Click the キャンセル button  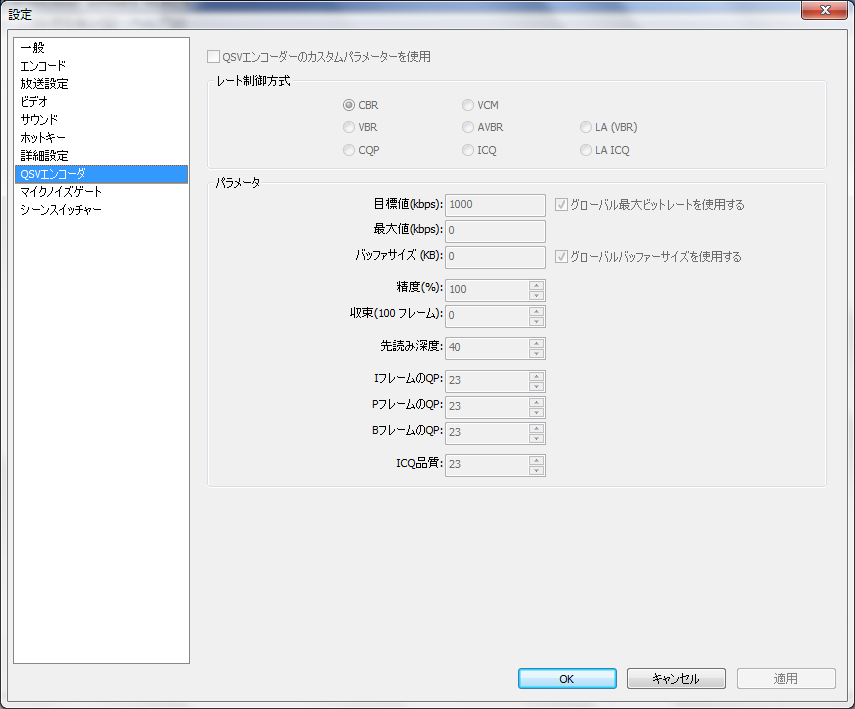coord(676,678)
